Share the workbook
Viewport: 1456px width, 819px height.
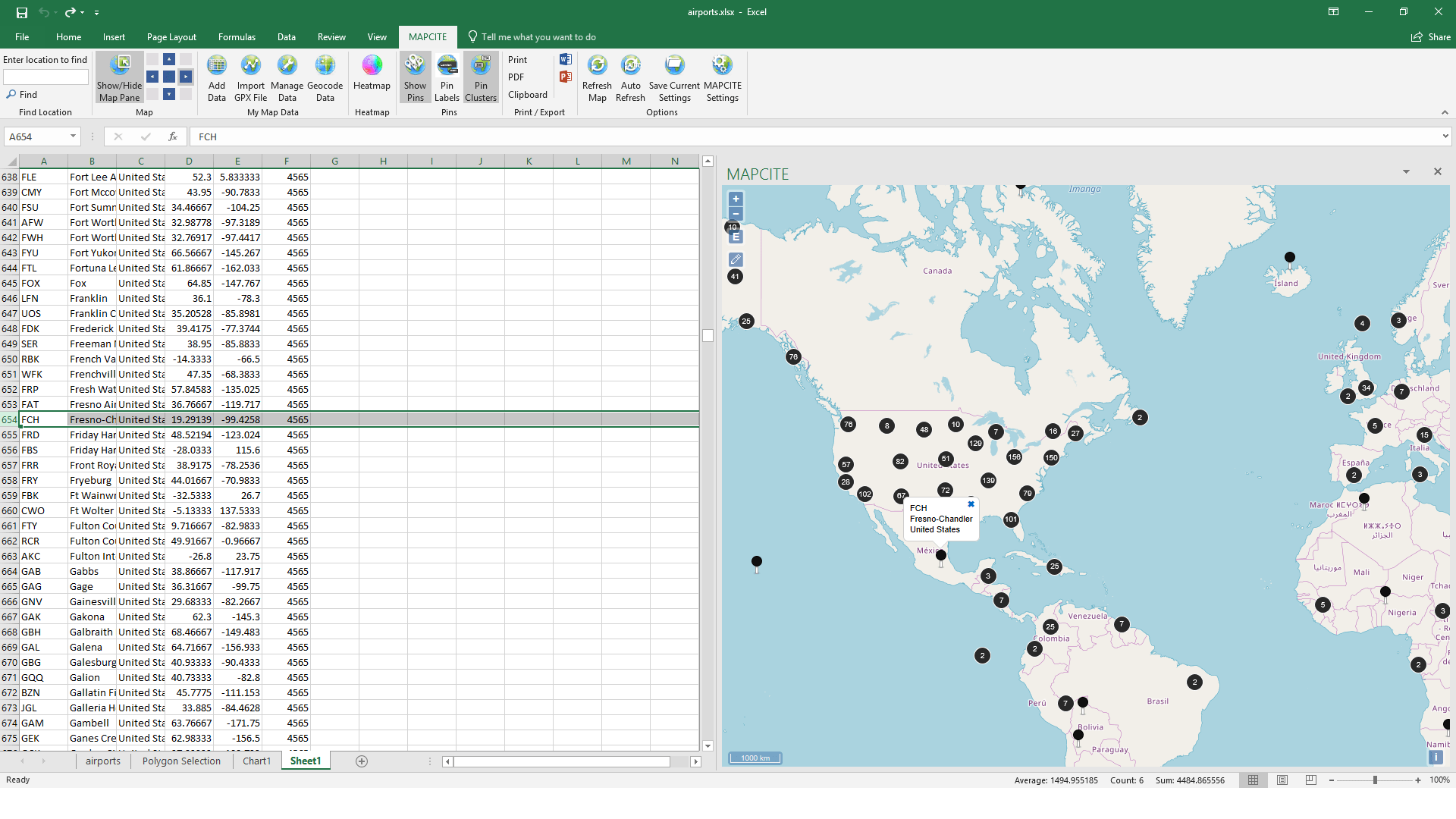point(1430,37)
